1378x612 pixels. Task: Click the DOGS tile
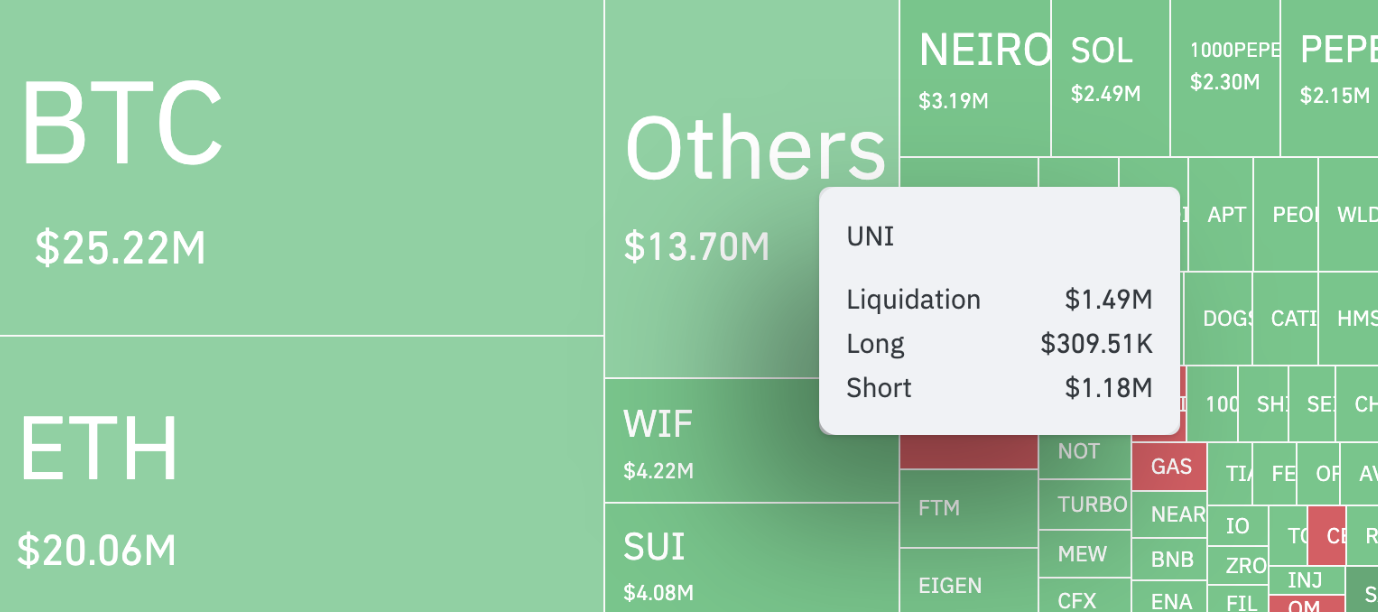1222,319
